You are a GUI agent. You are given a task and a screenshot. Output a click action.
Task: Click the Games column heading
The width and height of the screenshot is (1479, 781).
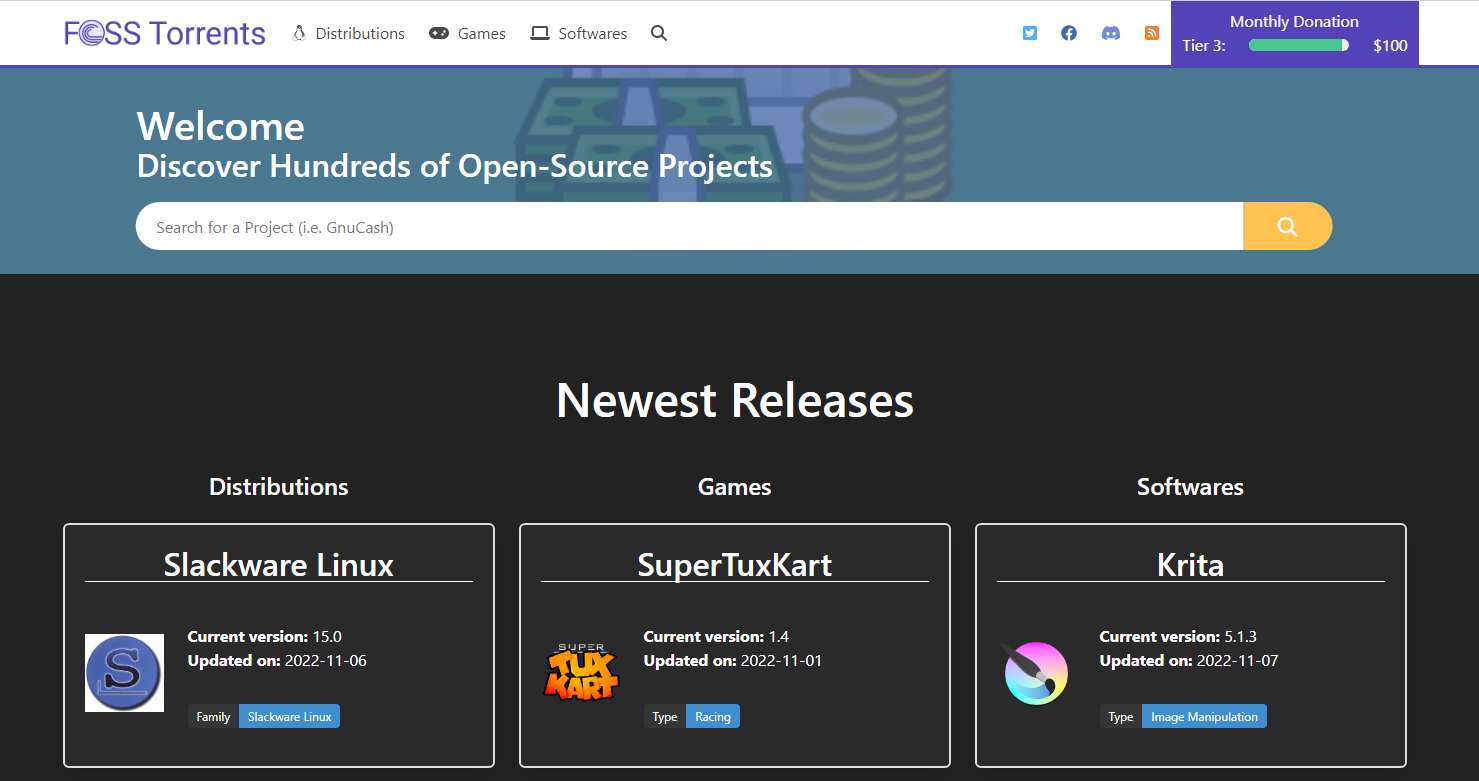point(735,487)
